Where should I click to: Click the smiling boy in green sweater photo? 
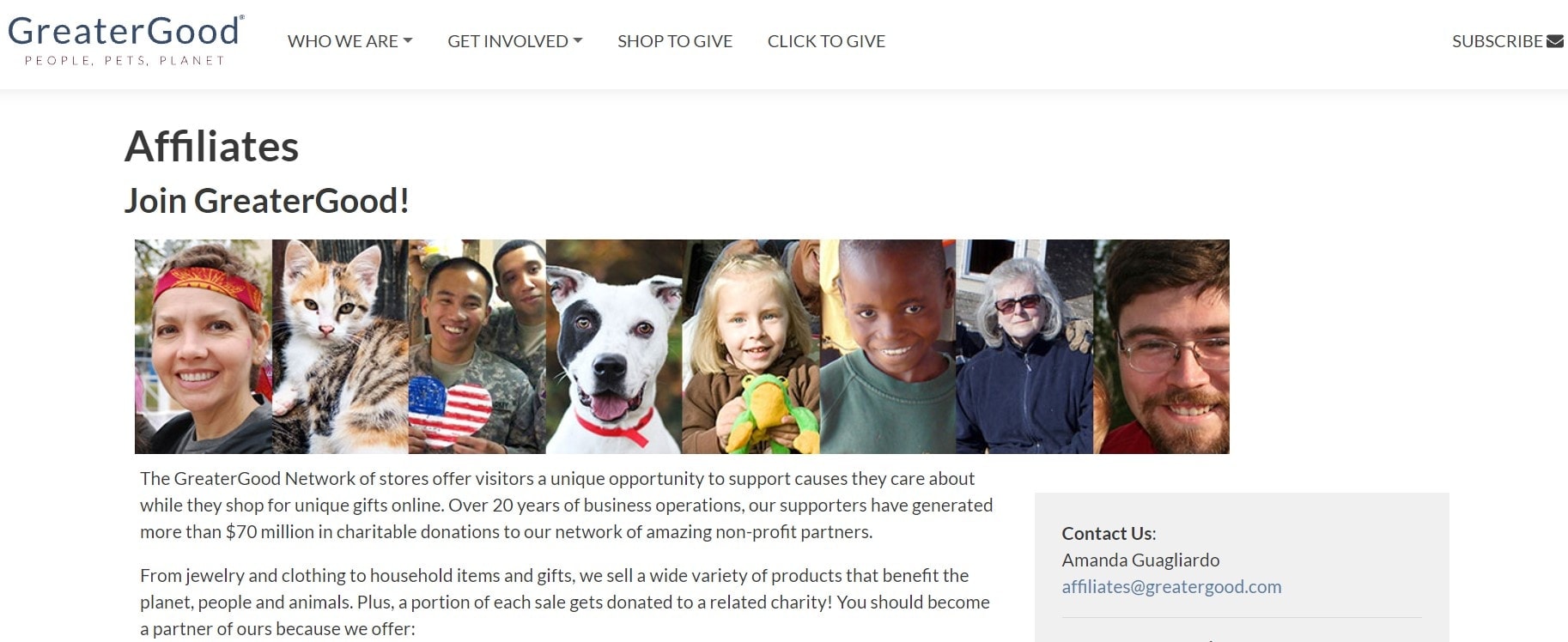(888, 347)
